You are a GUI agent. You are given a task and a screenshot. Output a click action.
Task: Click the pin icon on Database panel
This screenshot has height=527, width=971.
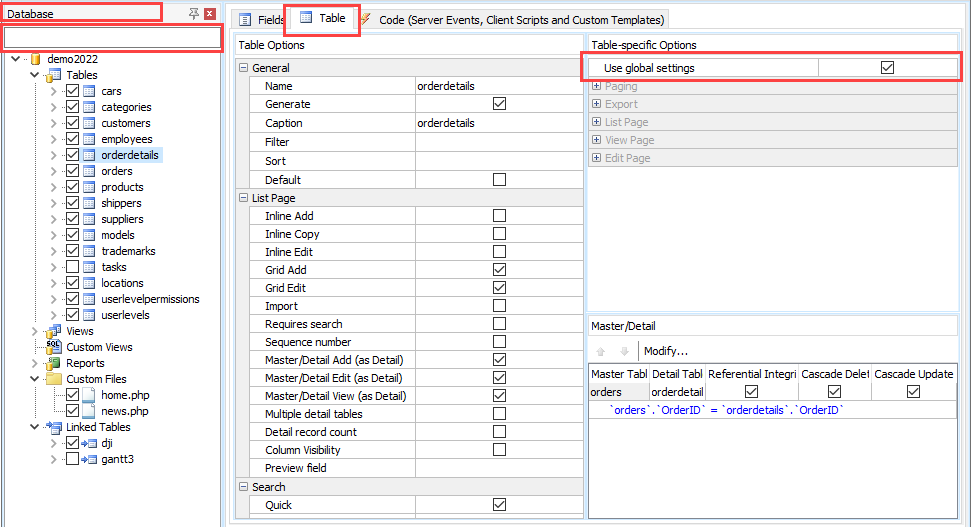[x=194, y=14]
